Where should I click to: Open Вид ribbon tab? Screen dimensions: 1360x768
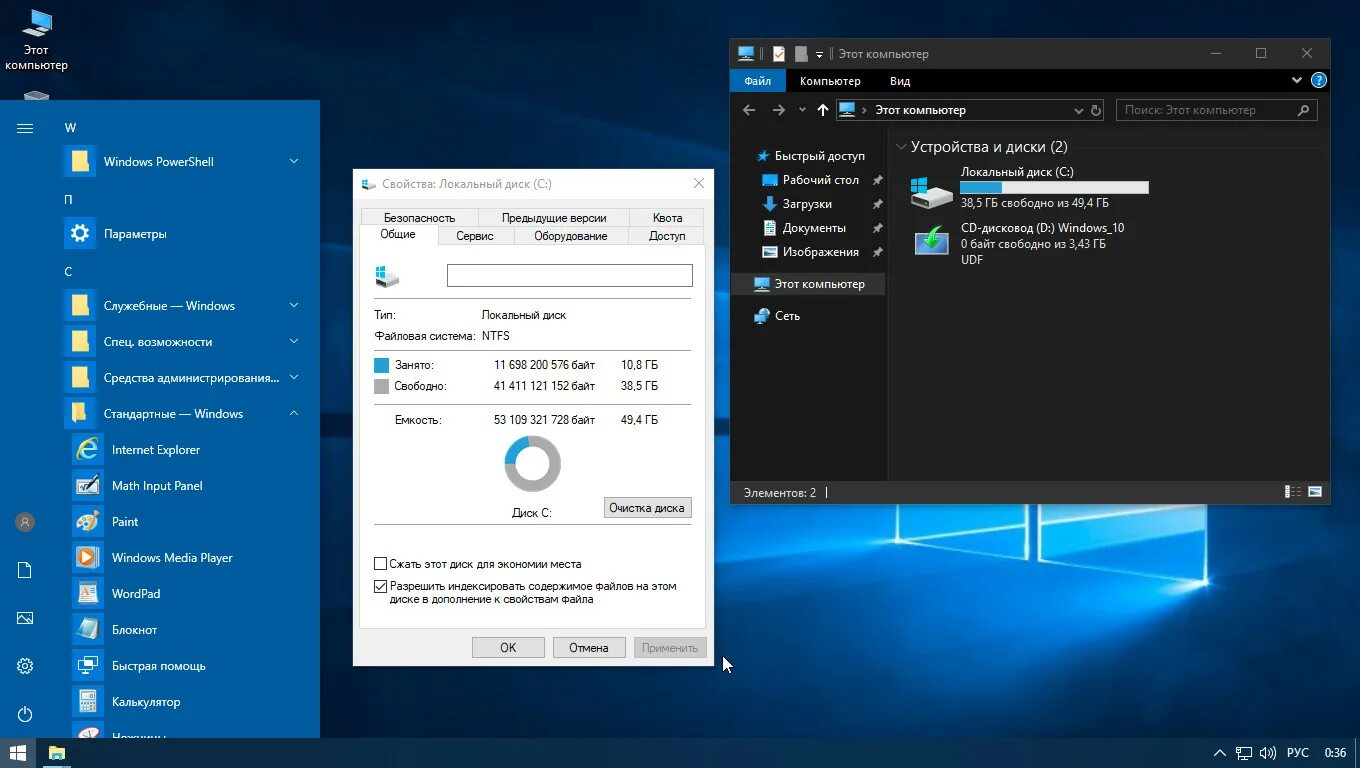coord(900,81)
